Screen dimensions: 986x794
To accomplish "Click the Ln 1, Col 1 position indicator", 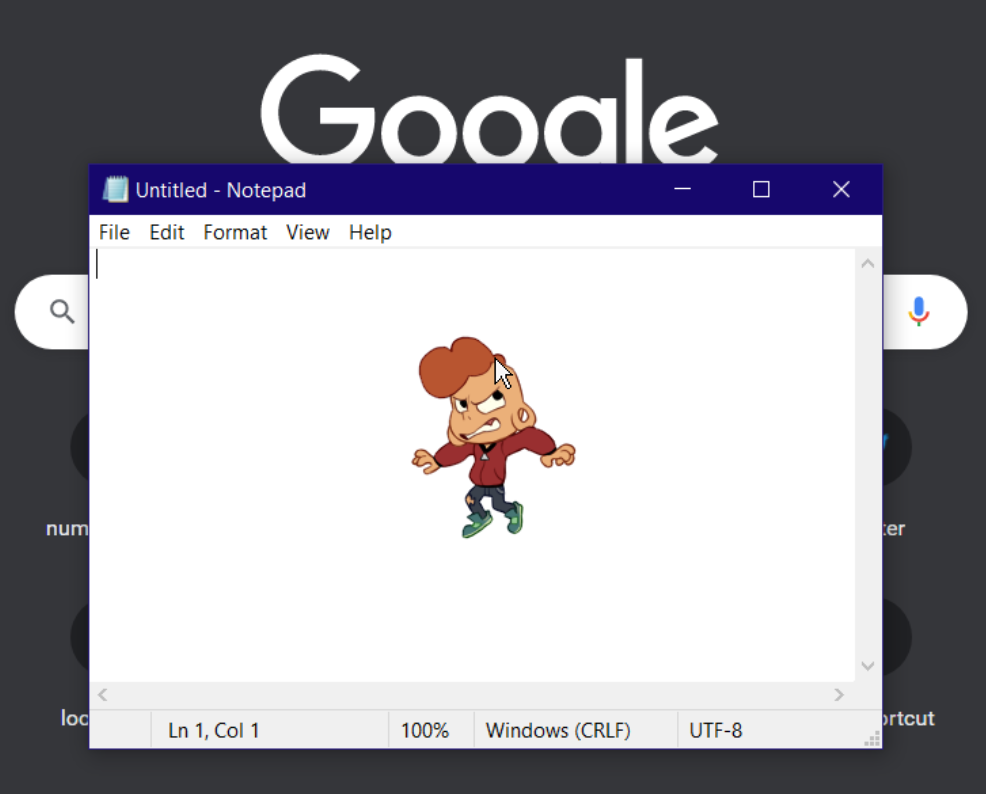I will (213, 730).
